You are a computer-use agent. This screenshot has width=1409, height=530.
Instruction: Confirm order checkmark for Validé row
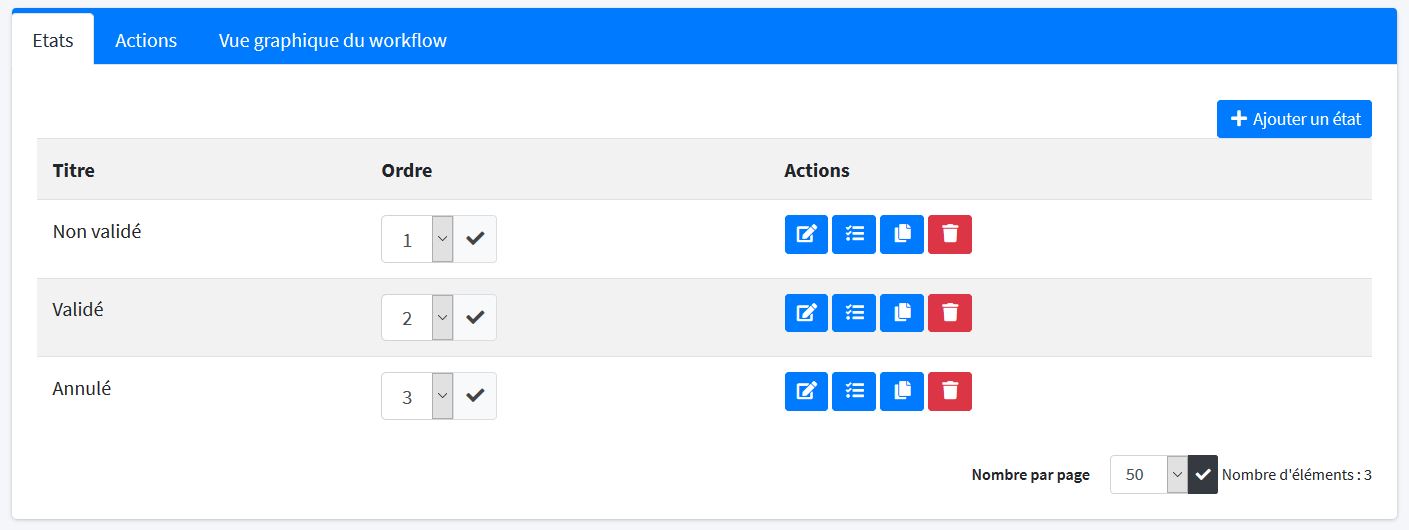[475, 318]
